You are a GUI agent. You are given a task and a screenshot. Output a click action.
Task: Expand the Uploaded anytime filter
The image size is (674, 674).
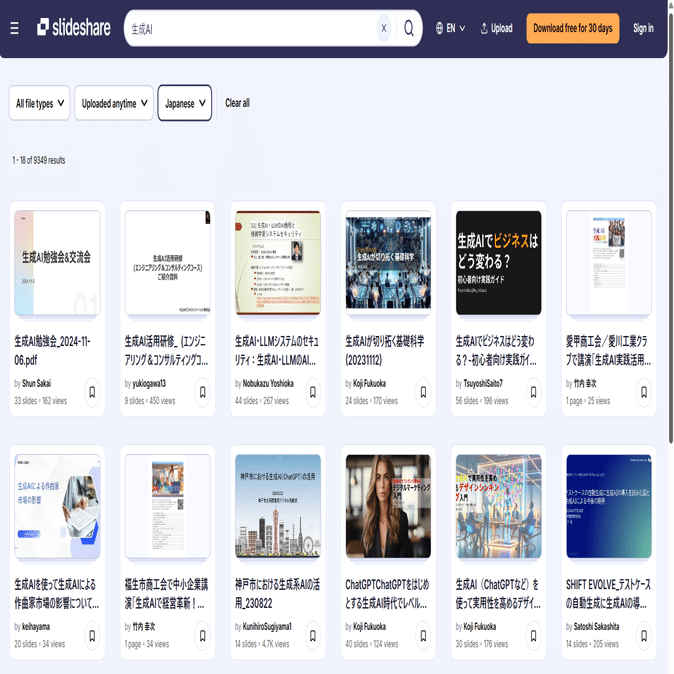[x=114, y=103]
